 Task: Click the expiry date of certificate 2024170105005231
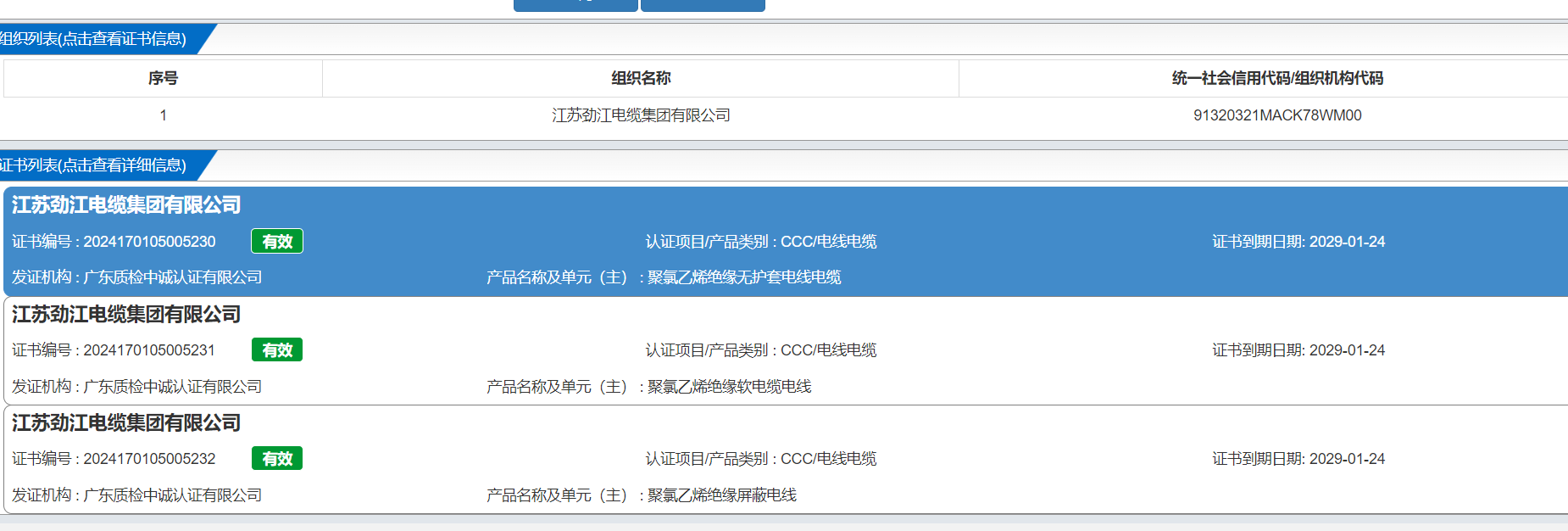1347,350
